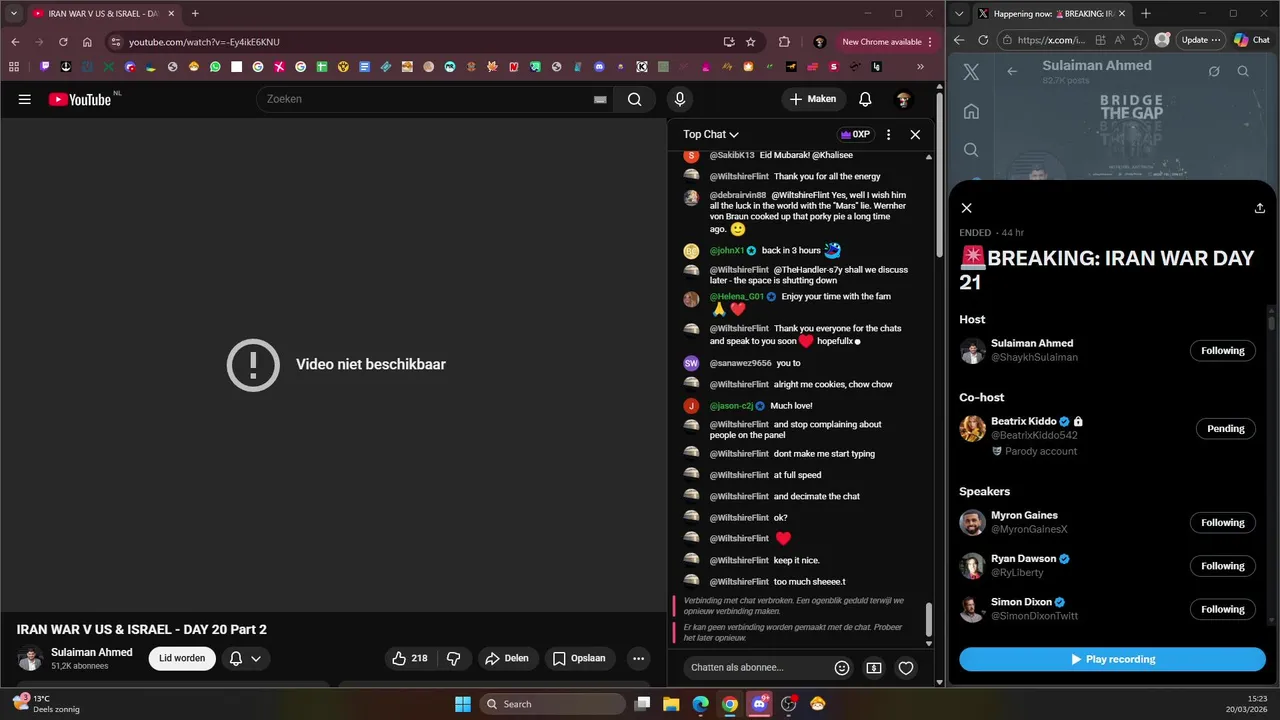Save video with the Opslaan button
The width and height of the screenshot is (1280, 720).
[x=579, y=658]
